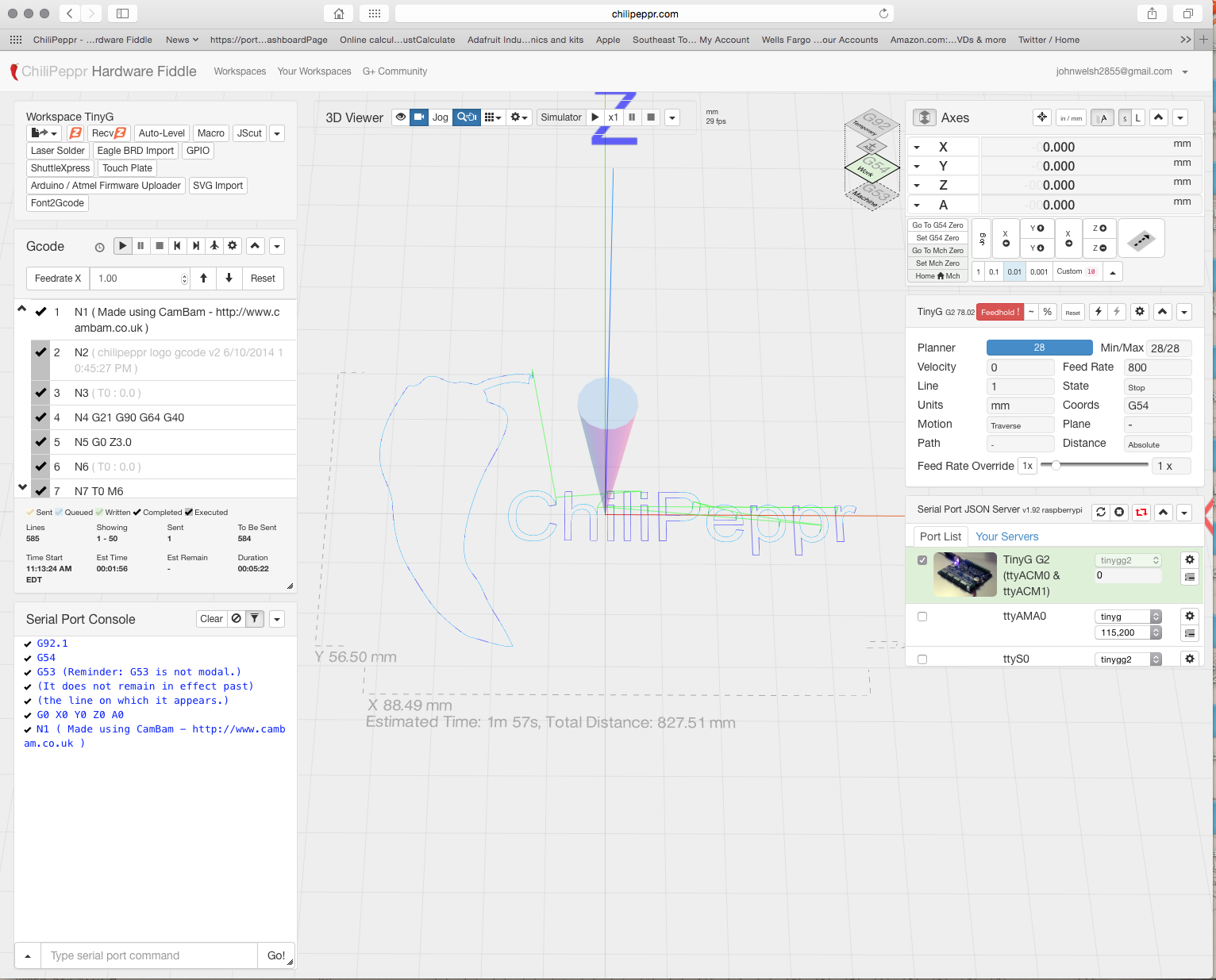
Task: Open the 3D Viewer grid dropdown
Action: tap(493, 117)
